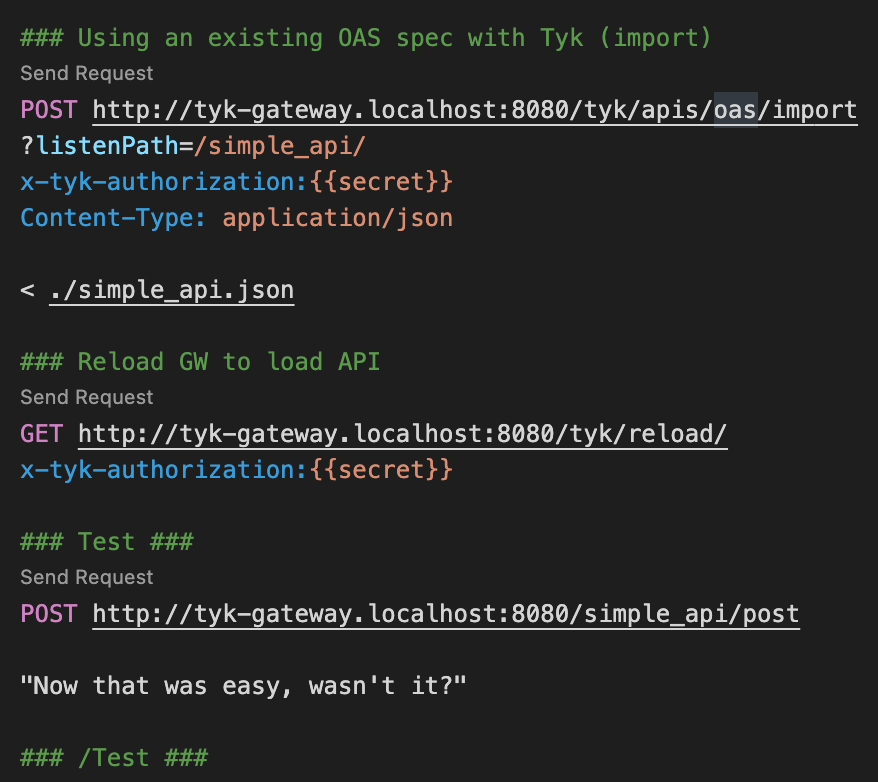The image size is (878, 782).
Task: Click the GET method keyword
Action: click(x=41, y=434)
